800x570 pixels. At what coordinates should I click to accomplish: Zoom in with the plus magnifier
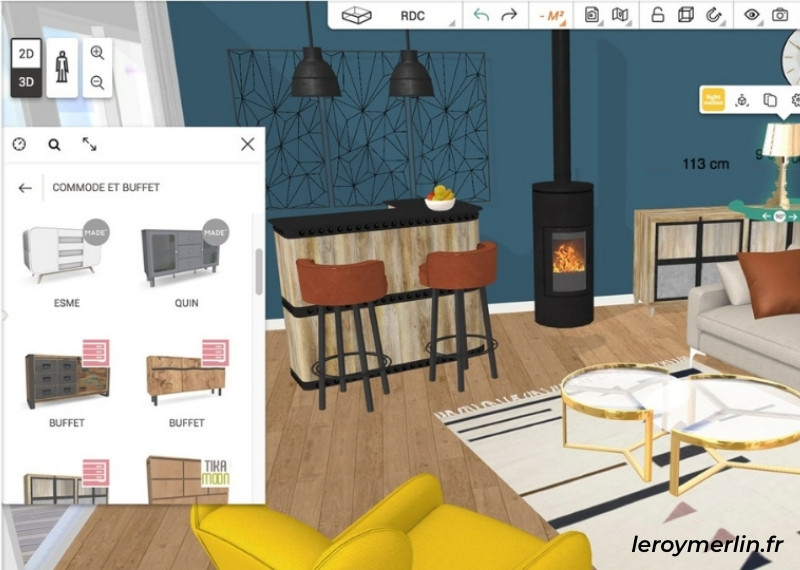tap(97, 53)
